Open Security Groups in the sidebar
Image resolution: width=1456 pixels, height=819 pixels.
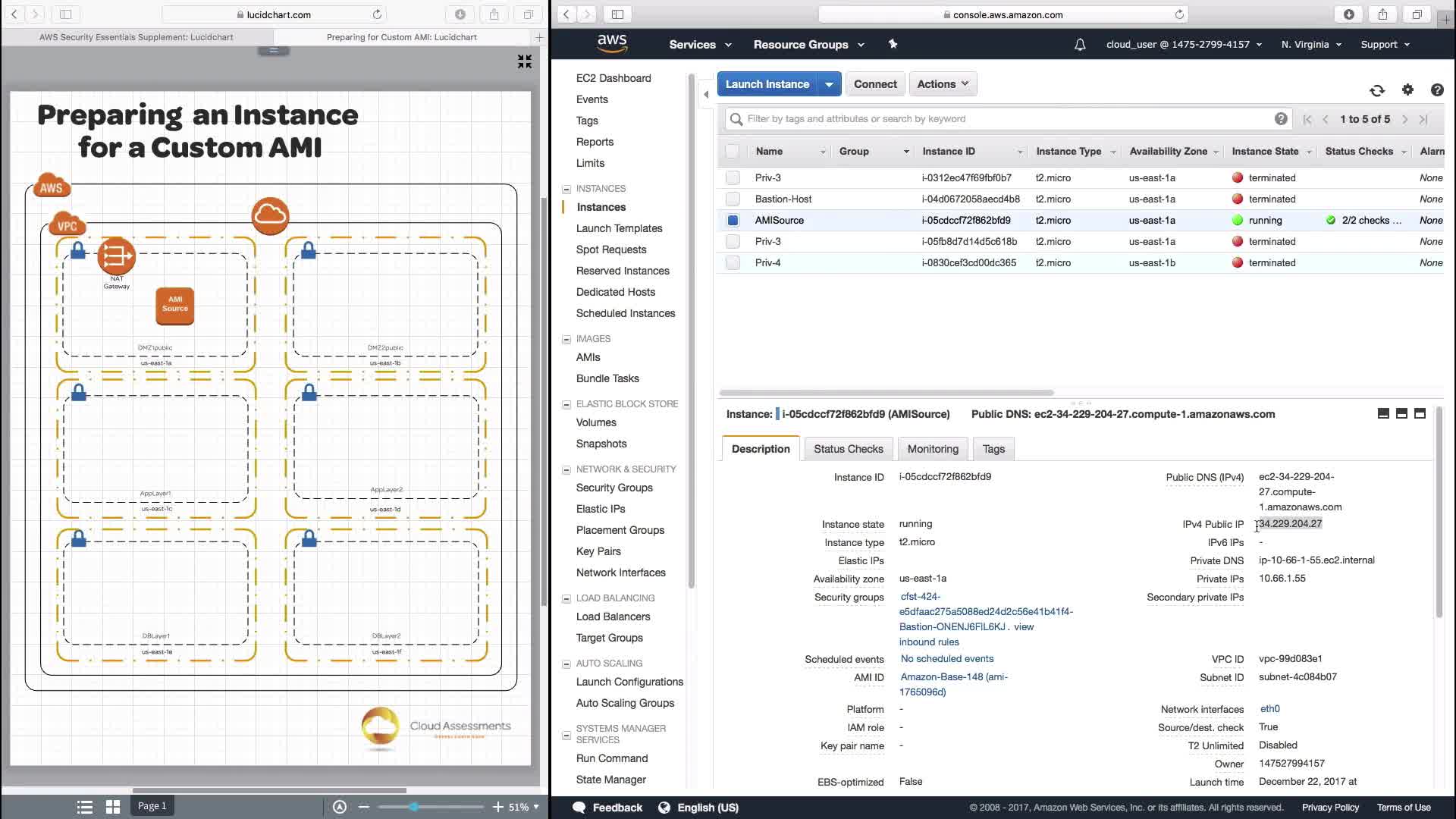click(x=613, y=488)
